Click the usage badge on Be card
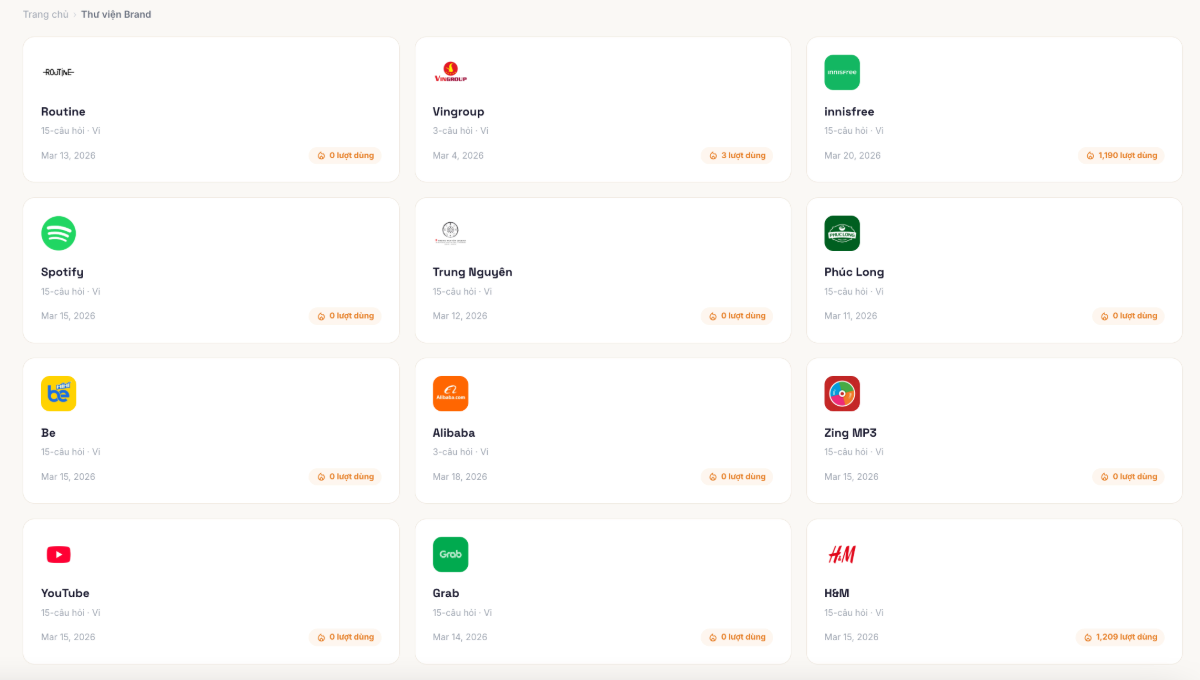 tap(345, 477)
